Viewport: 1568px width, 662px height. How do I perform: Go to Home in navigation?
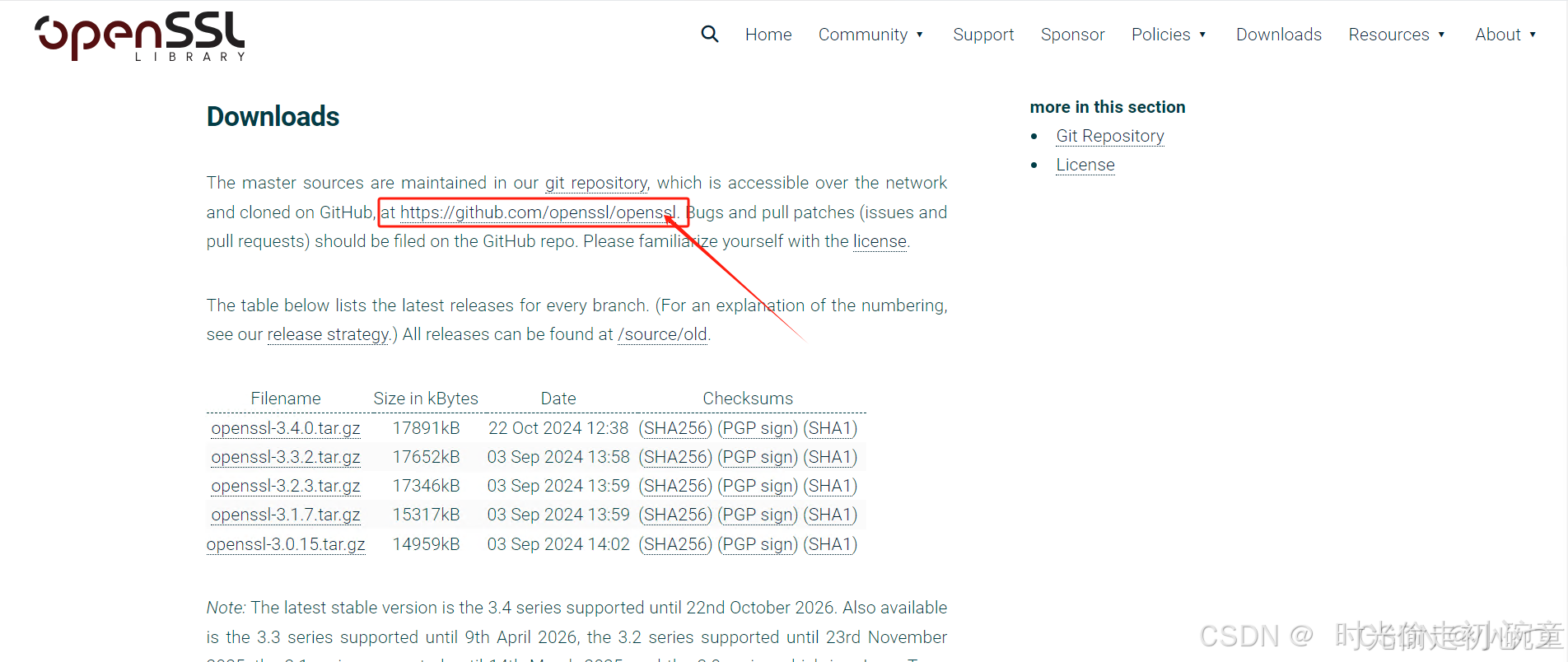[768, 35]
